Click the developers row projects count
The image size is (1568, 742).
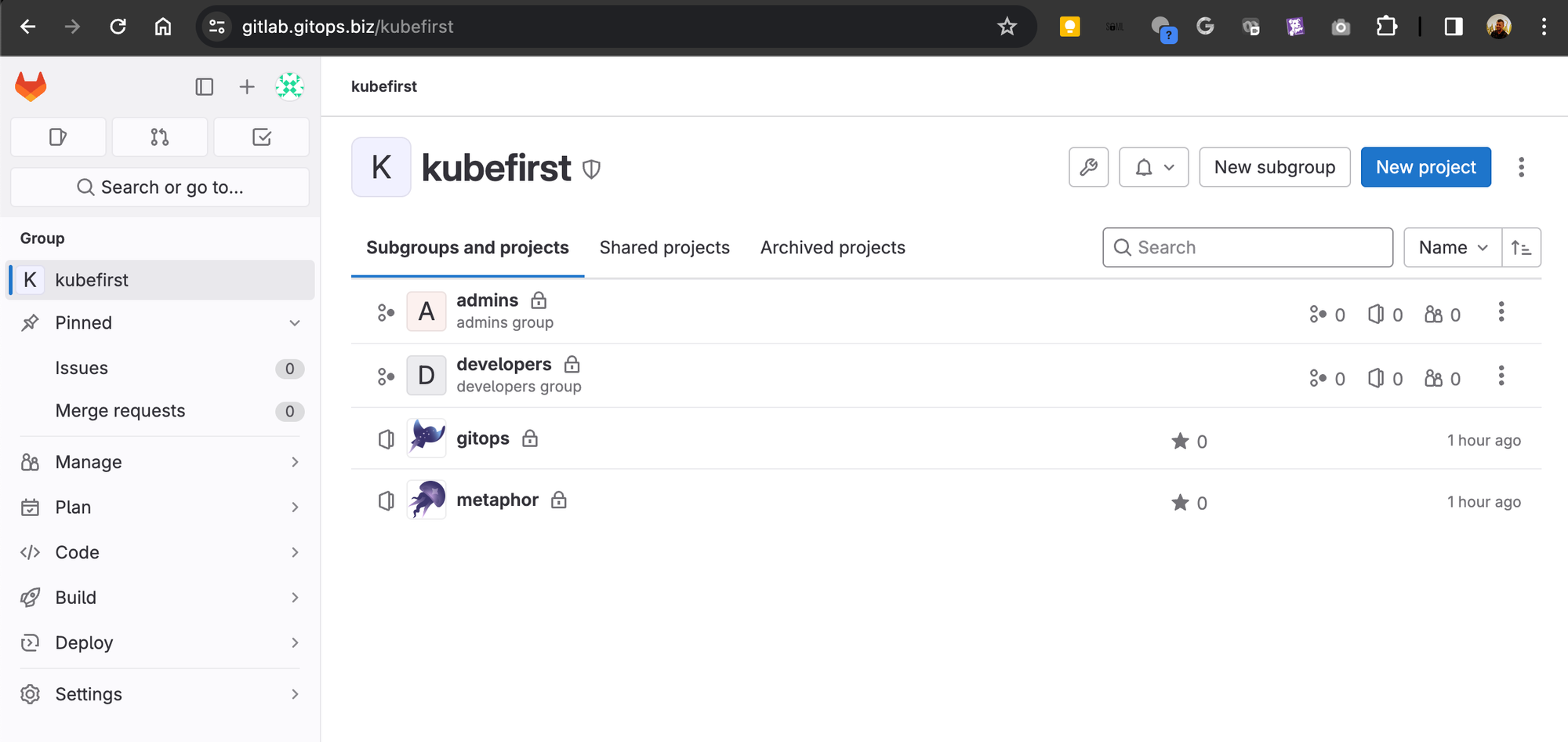point(1385,379)
